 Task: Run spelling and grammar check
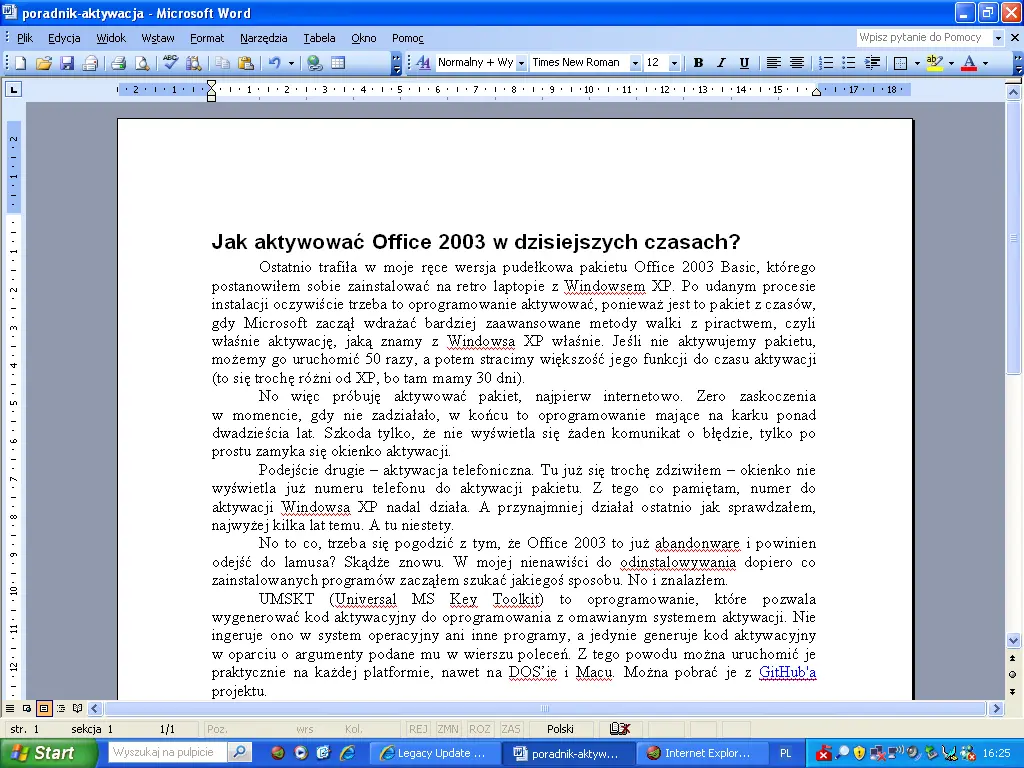click(x=170, y=62)
